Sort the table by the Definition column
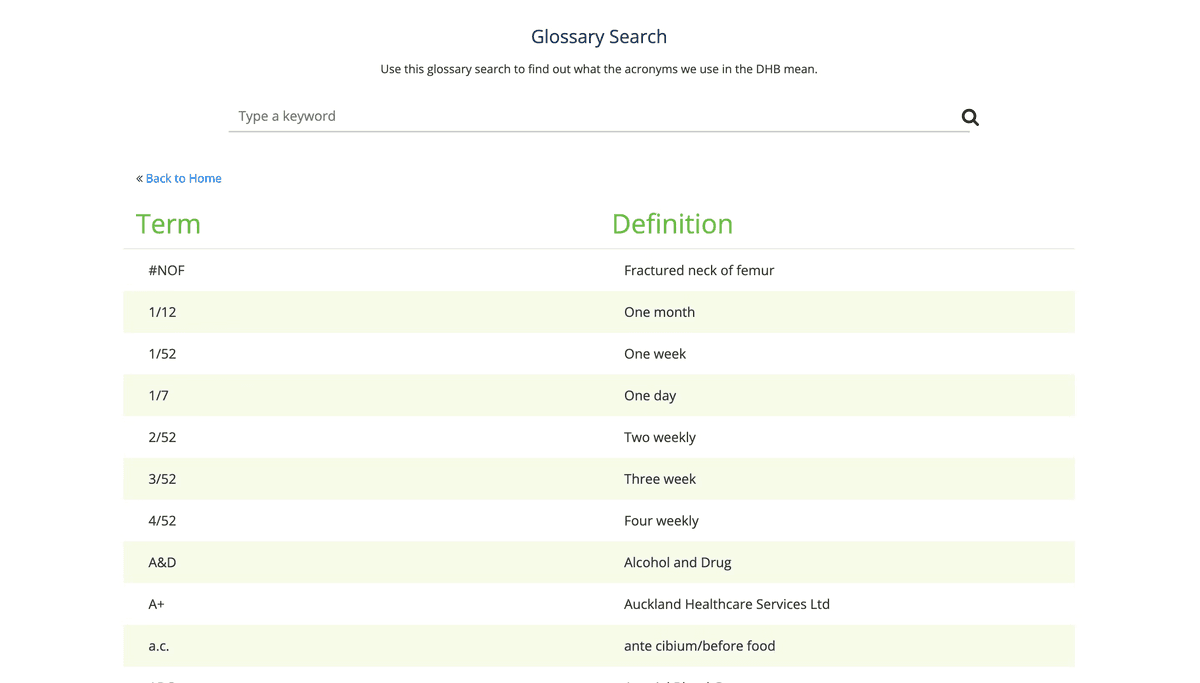The image size is (1200, 683). (x=672, y=224)
